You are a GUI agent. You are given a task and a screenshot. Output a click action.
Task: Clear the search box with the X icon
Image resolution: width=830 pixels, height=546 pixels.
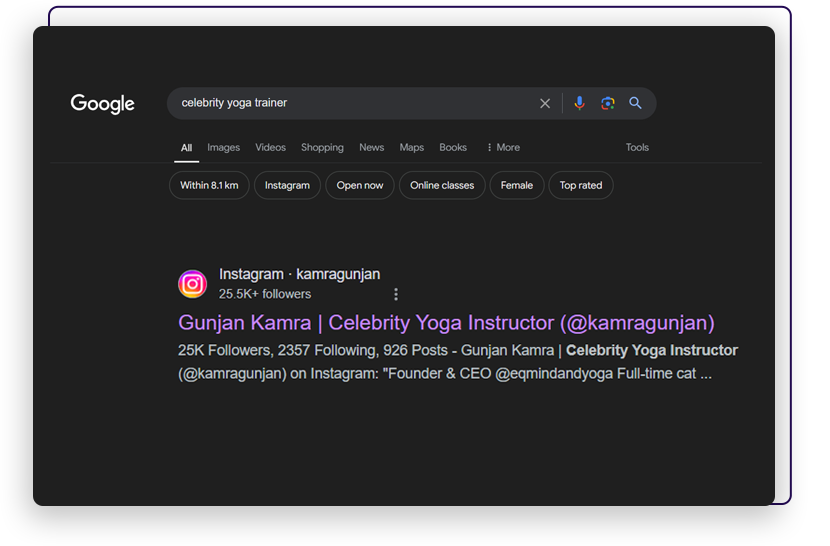coord(545,103)
